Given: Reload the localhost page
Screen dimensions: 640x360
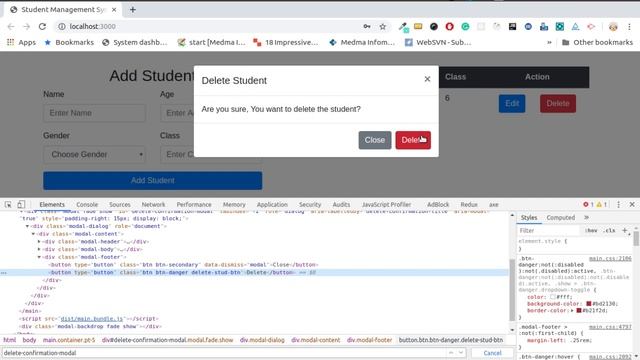Looking at the screenshot, I should coord(42,27).
